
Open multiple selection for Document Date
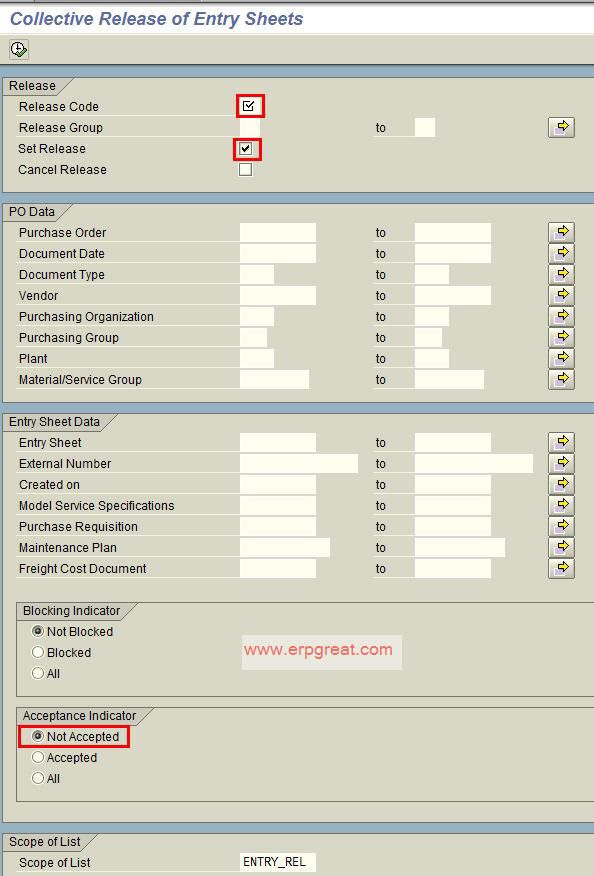561,254
